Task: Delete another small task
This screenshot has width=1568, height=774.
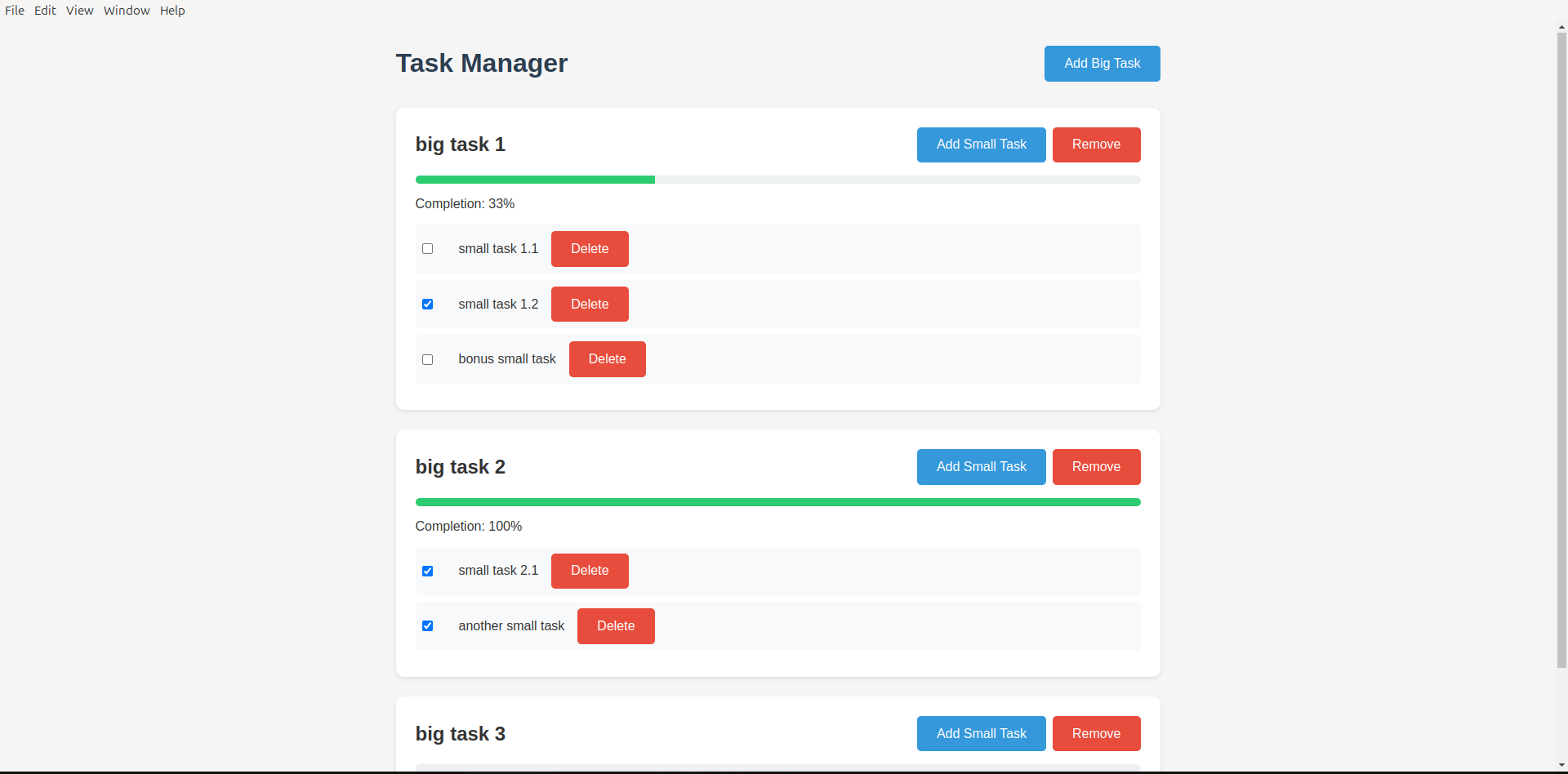Action: (x=615, y=625)
